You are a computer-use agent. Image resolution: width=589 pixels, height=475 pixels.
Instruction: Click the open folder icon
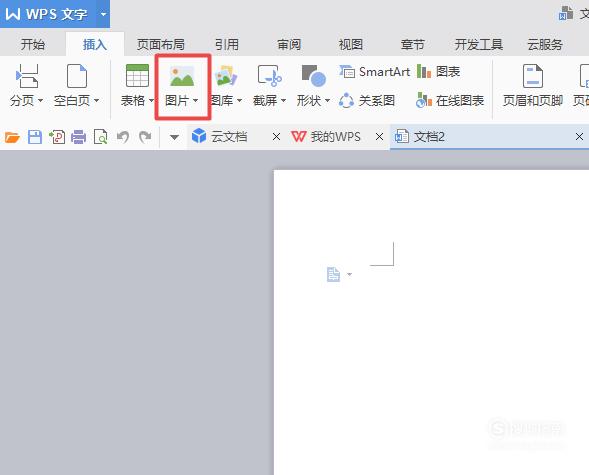(12, 137)
